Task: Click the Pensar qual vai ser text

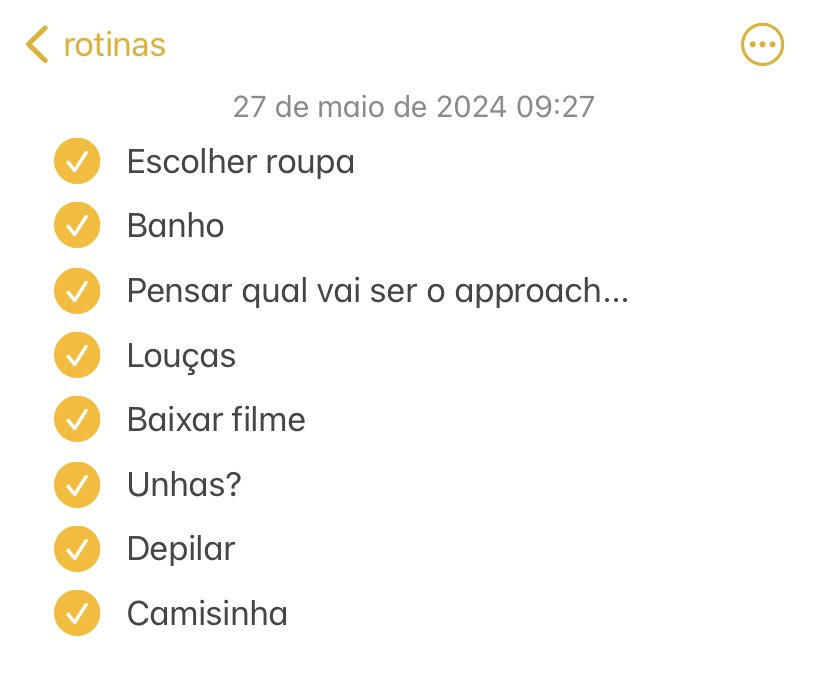Action: tap(377, 291)
